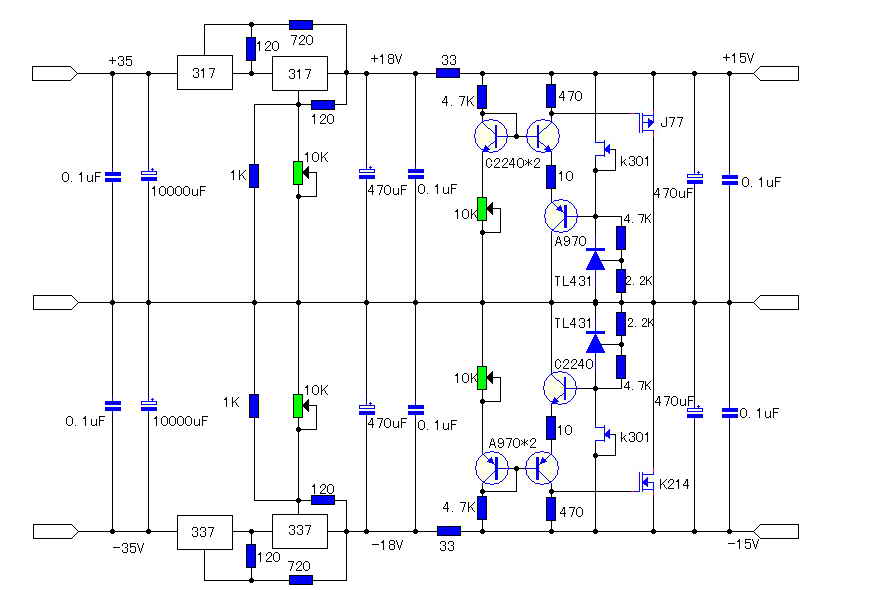Select the first 337 regulator block after -35V input

[205, 532]
